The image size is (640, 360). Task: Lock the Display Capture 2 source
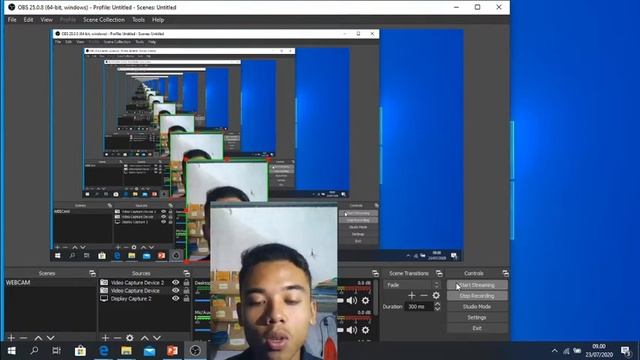(187, 298)
